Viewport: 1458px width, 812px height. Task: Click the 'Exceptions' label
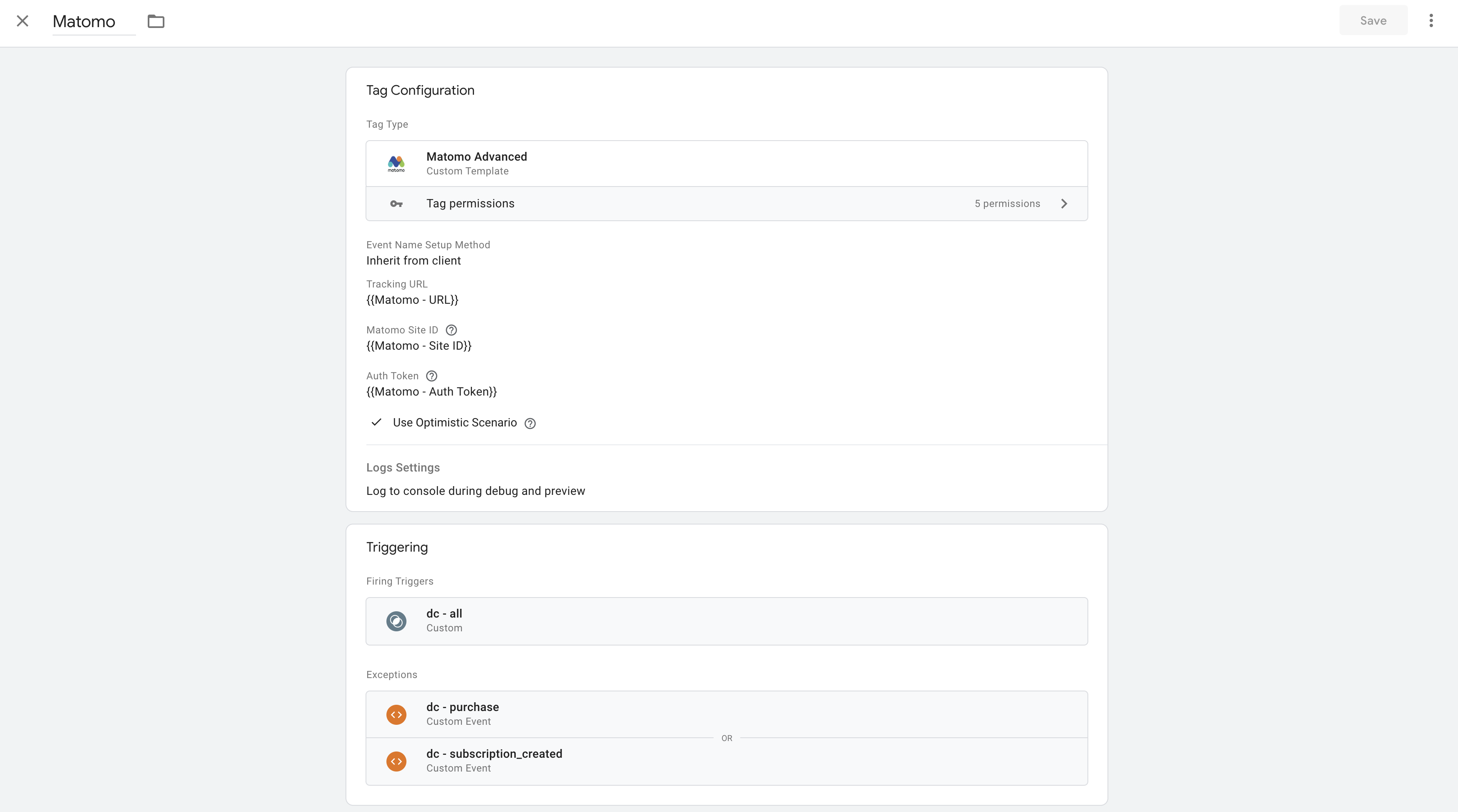pyautogui.click(x=392, y=674)
